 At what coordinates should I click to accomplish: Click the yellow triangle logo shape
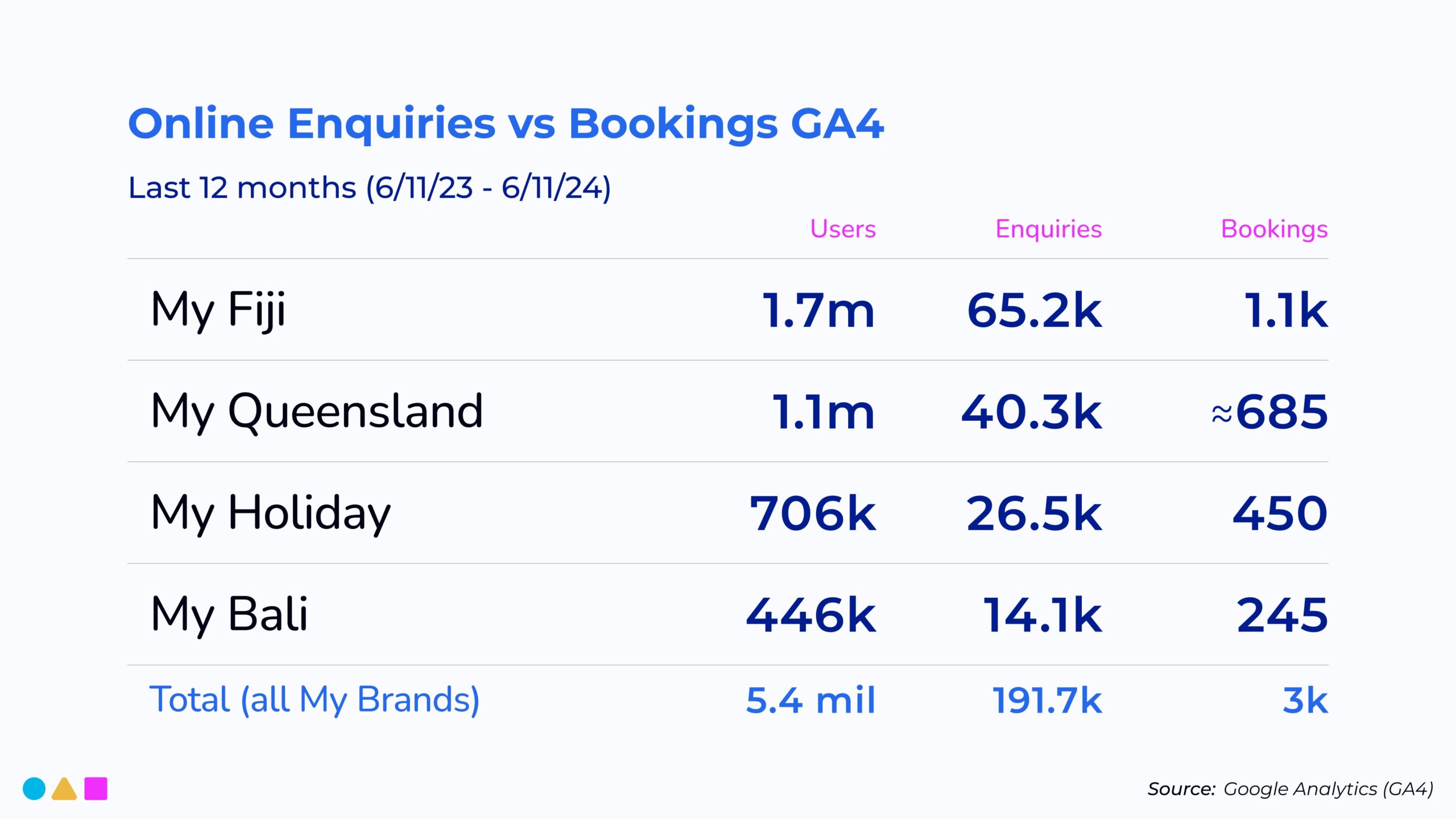64,790
